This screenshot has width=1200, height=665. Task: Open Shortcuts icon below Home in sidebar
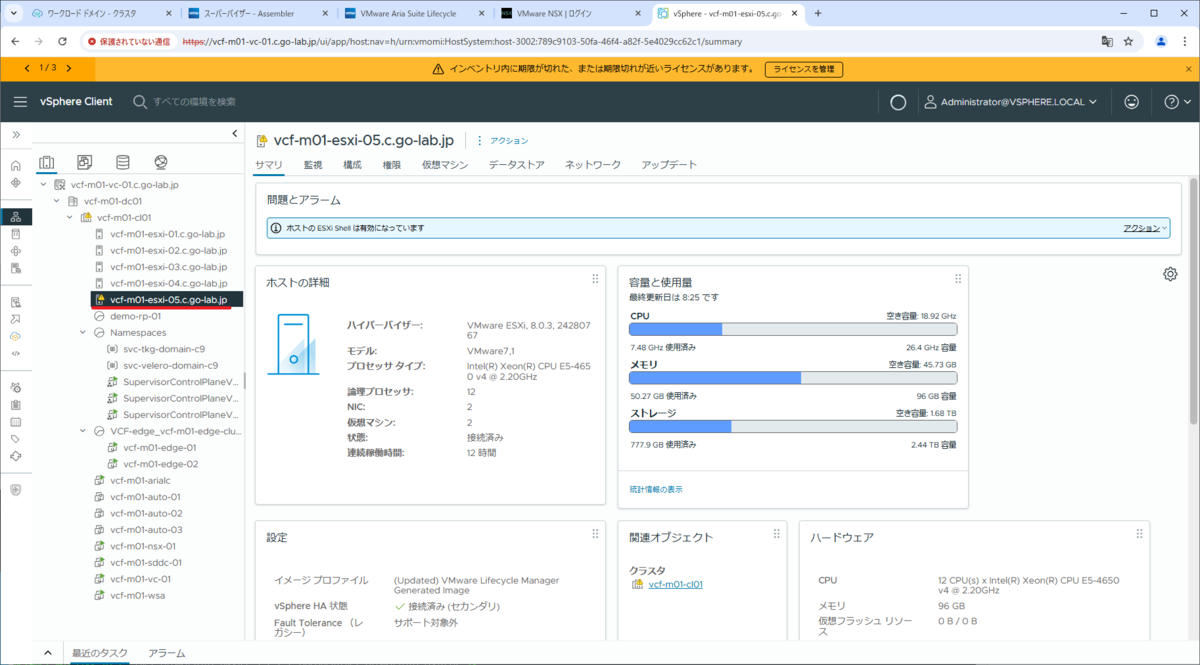(x=15, y=183)
